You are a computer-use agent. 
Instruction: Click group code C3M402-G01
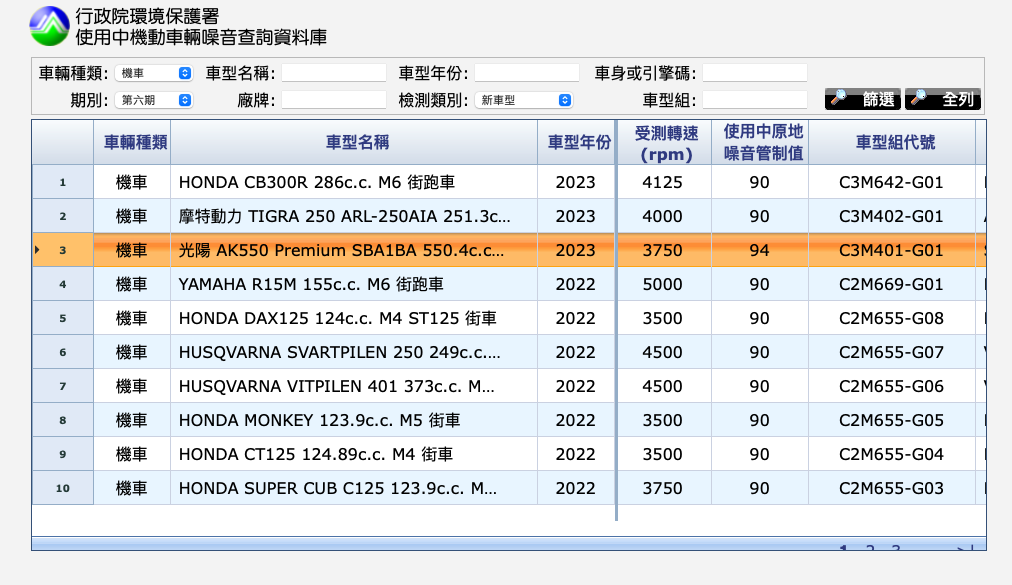[x=891, y=216]
